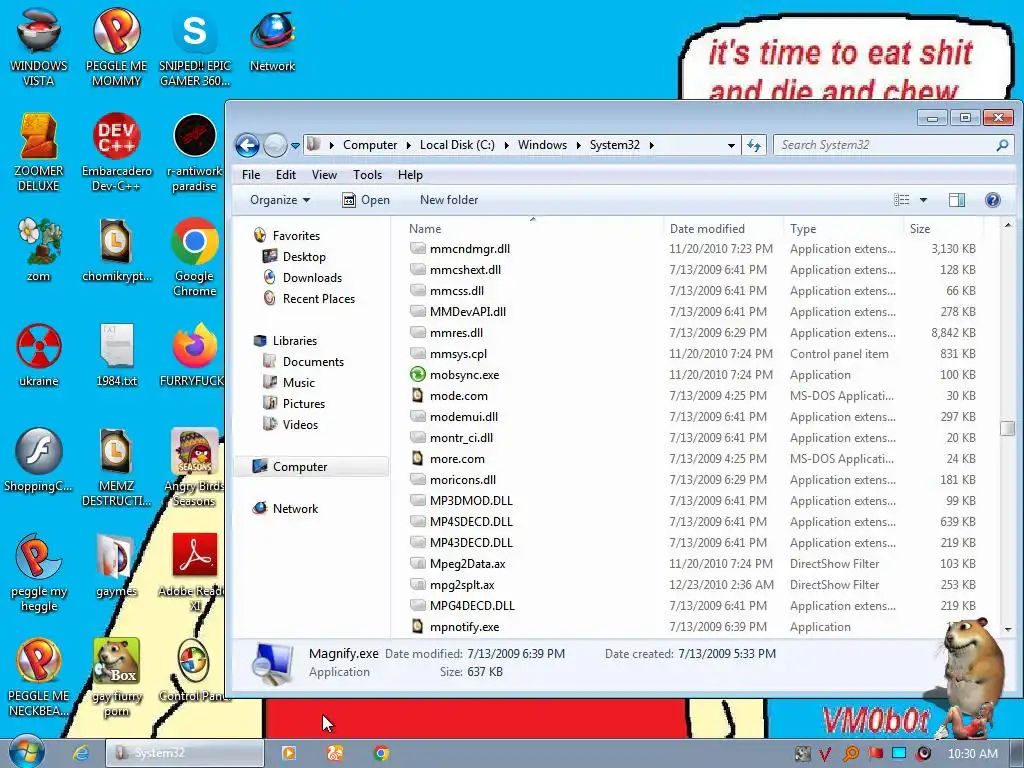Select Desktop in Favorites
Screen dimensions: 1024x768
click(x=294, y=257)
